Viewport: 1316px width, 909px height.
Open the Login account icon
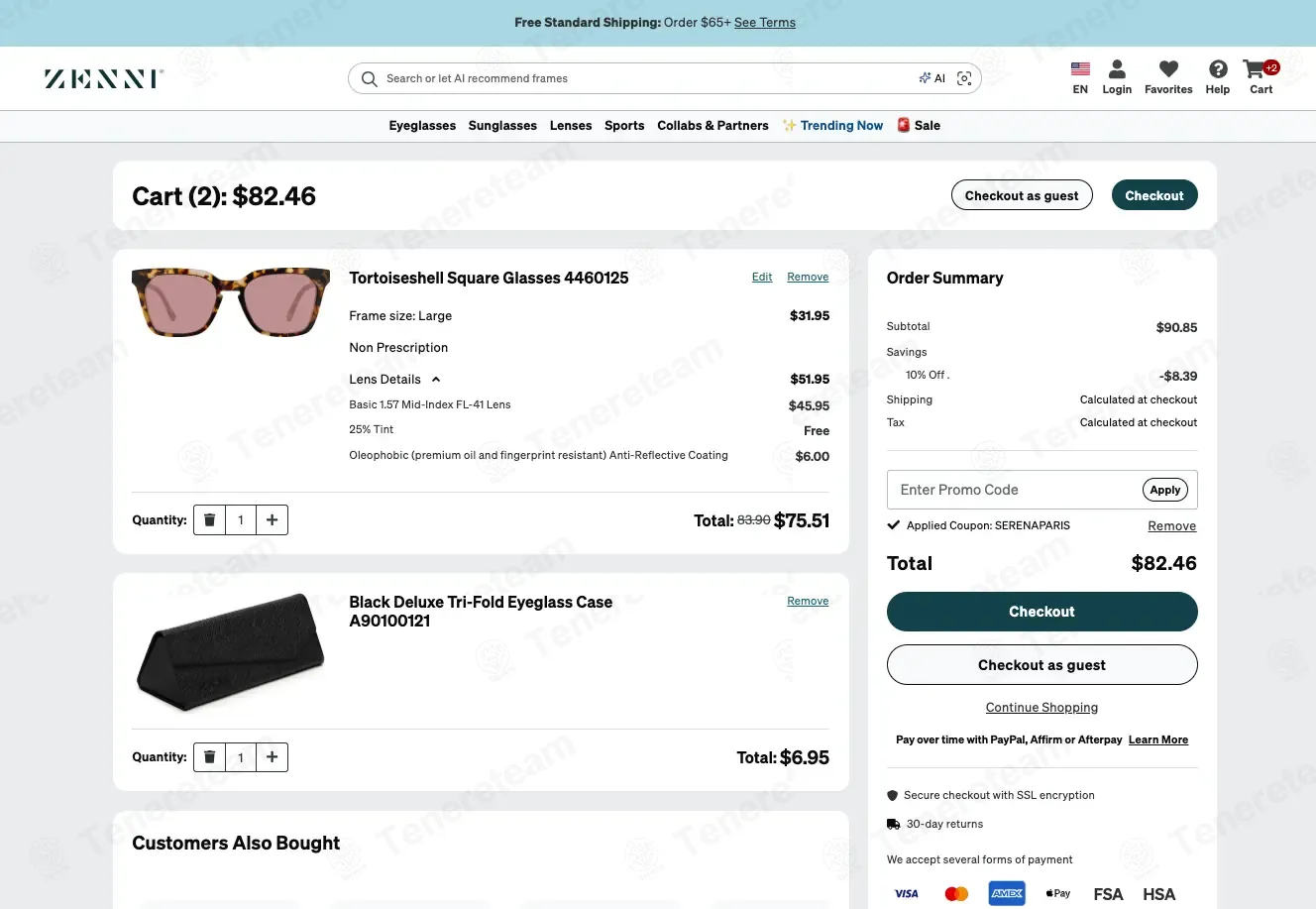tap(1117, 78)
